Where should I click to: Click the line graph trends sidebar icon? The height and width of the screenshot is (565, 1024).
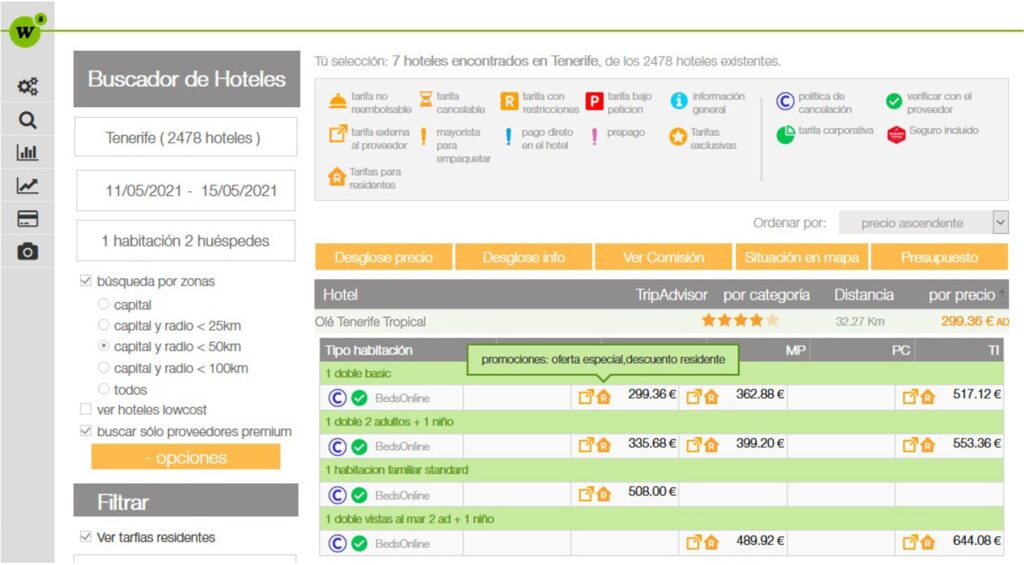pos(28,185)
